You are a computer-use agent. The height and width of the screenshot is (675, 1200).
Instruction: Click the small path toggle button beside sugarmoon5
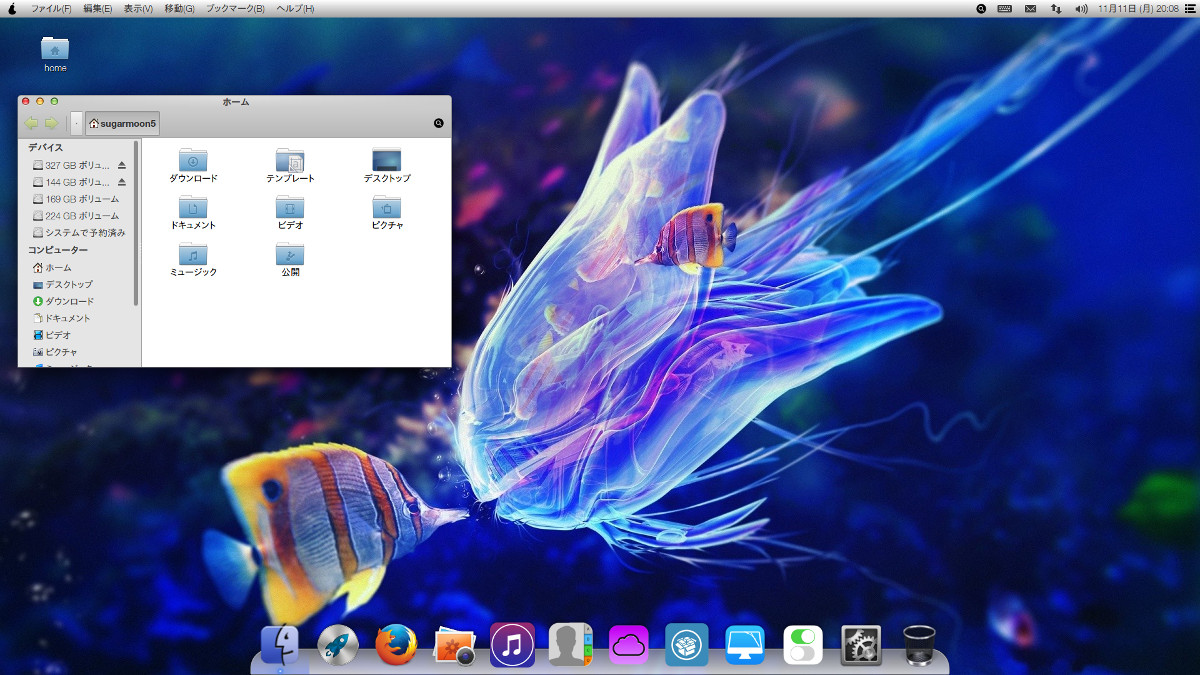77,123
